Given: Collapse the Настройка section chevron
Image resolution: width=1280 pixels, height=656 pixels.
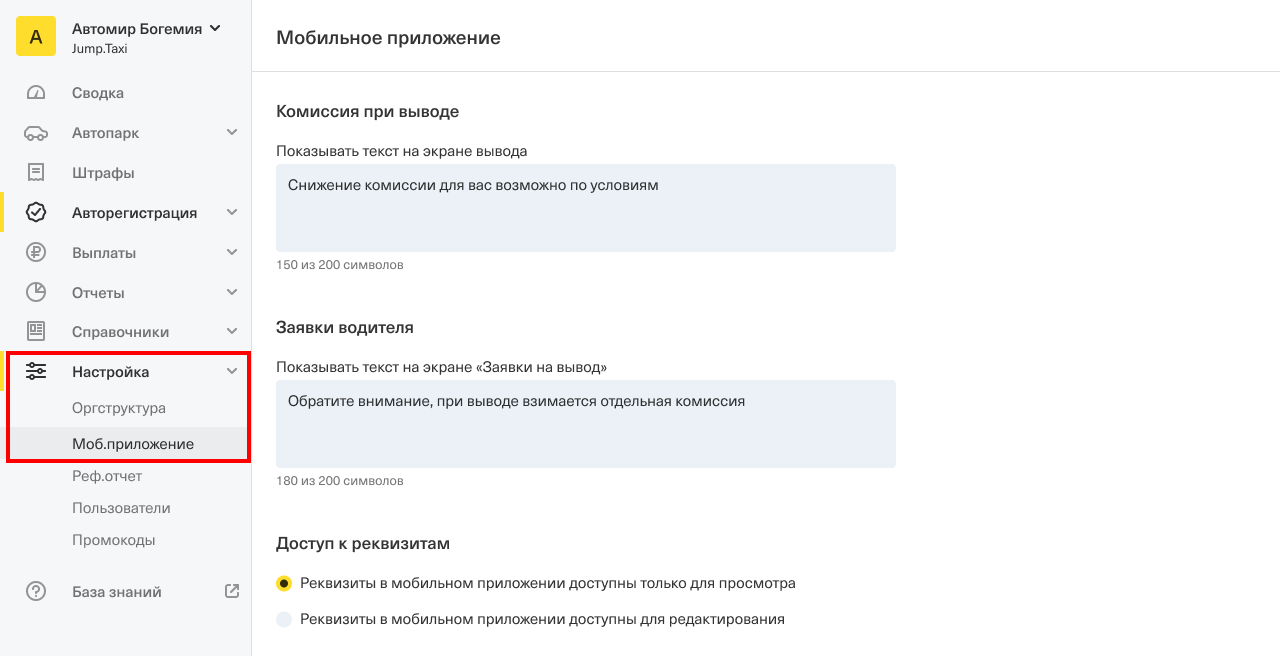Looking at the screenshot, I should click(232, 372).
